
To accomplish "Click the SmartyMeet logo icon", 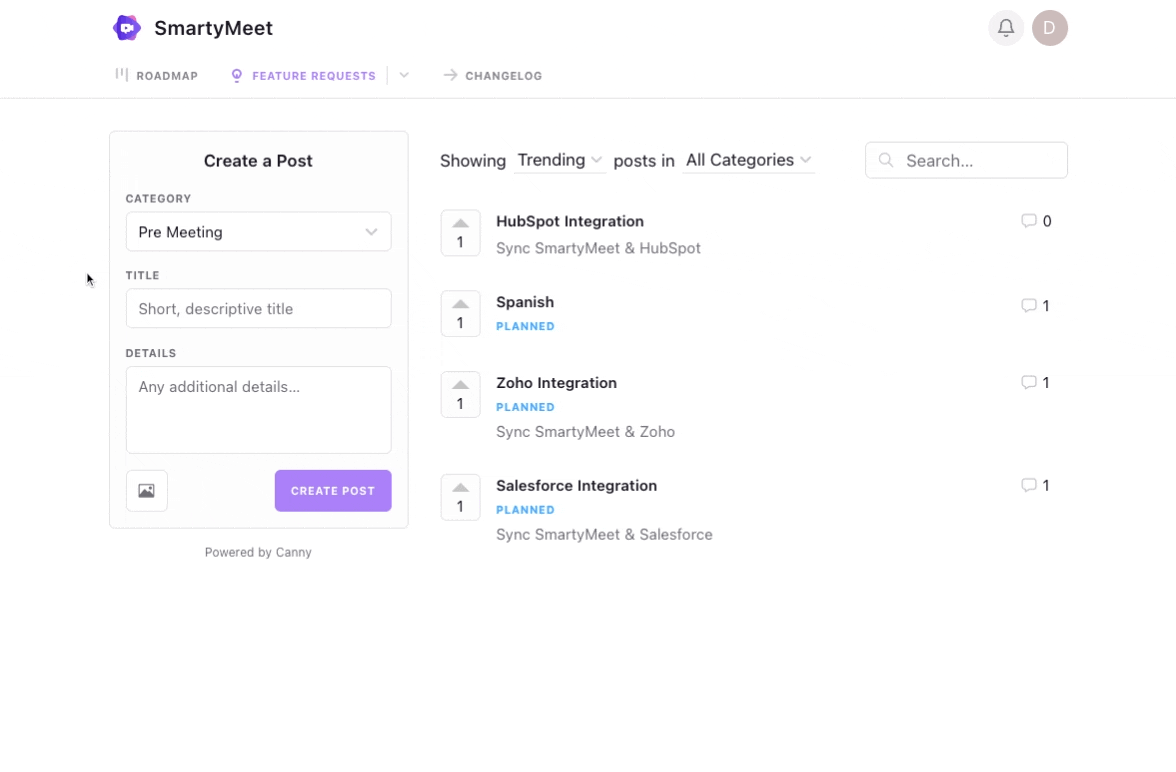I will pyautogui.click(x=127, y=28).
